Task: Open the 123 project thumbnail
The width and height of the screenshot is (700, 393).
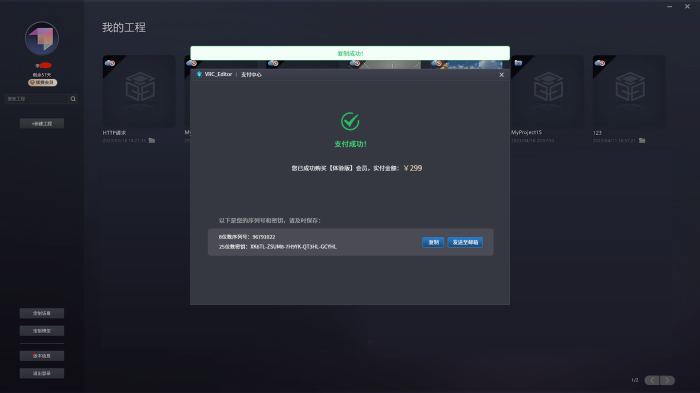Action: click(x=629, y=91)
